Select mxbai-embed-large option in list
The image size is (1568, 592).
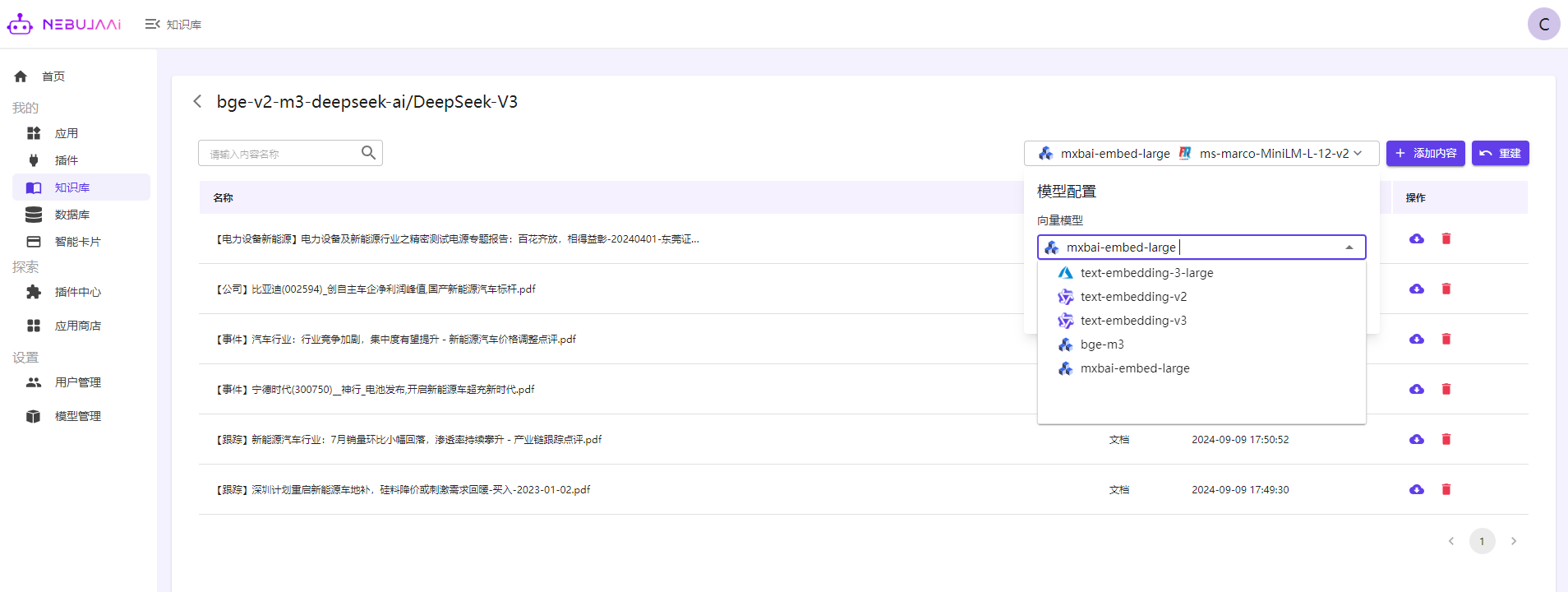pos(1201,368)
